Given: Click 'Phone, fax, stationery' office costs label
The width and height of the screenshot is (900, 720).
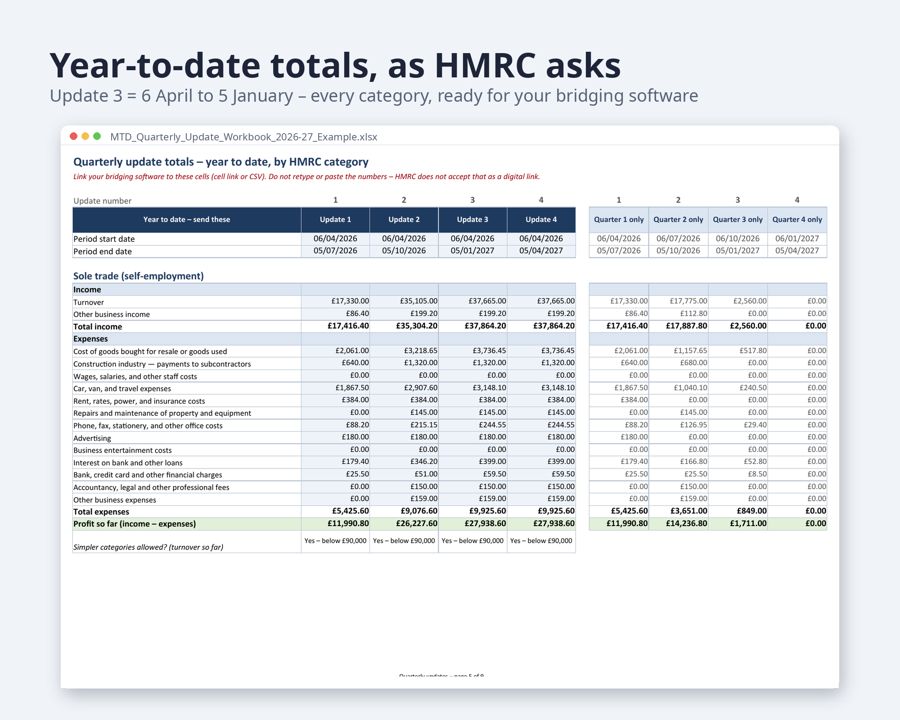Looking at the screenshot, I should tap(148, 426).
